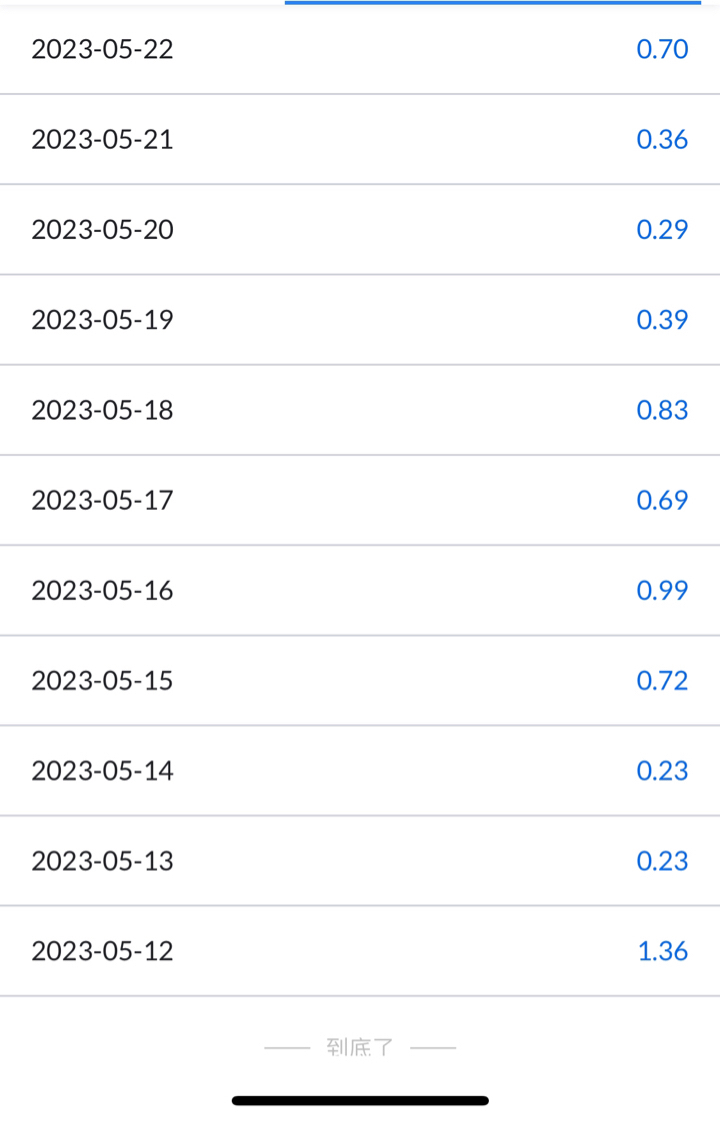Select the 0.70 value link
720x1122 pixels.
pos(662,49)
